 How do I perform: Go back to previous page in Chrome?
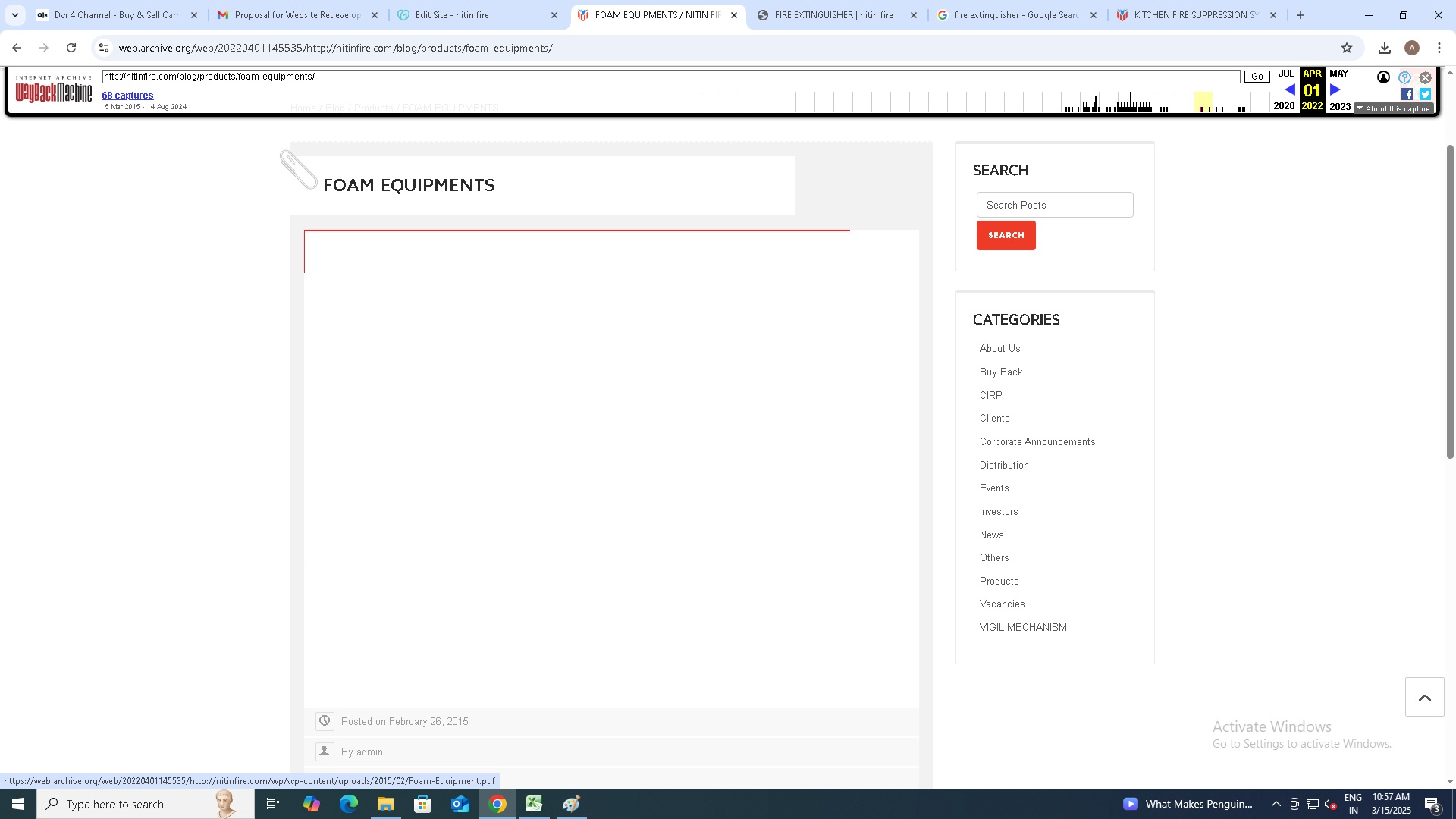17,48
